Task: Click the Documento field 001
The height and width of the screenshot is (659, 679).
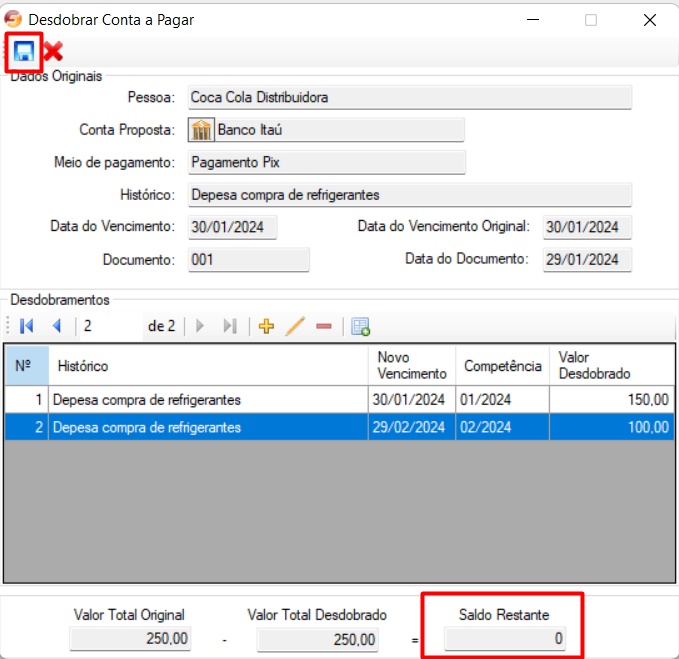Action: [249, 260]
